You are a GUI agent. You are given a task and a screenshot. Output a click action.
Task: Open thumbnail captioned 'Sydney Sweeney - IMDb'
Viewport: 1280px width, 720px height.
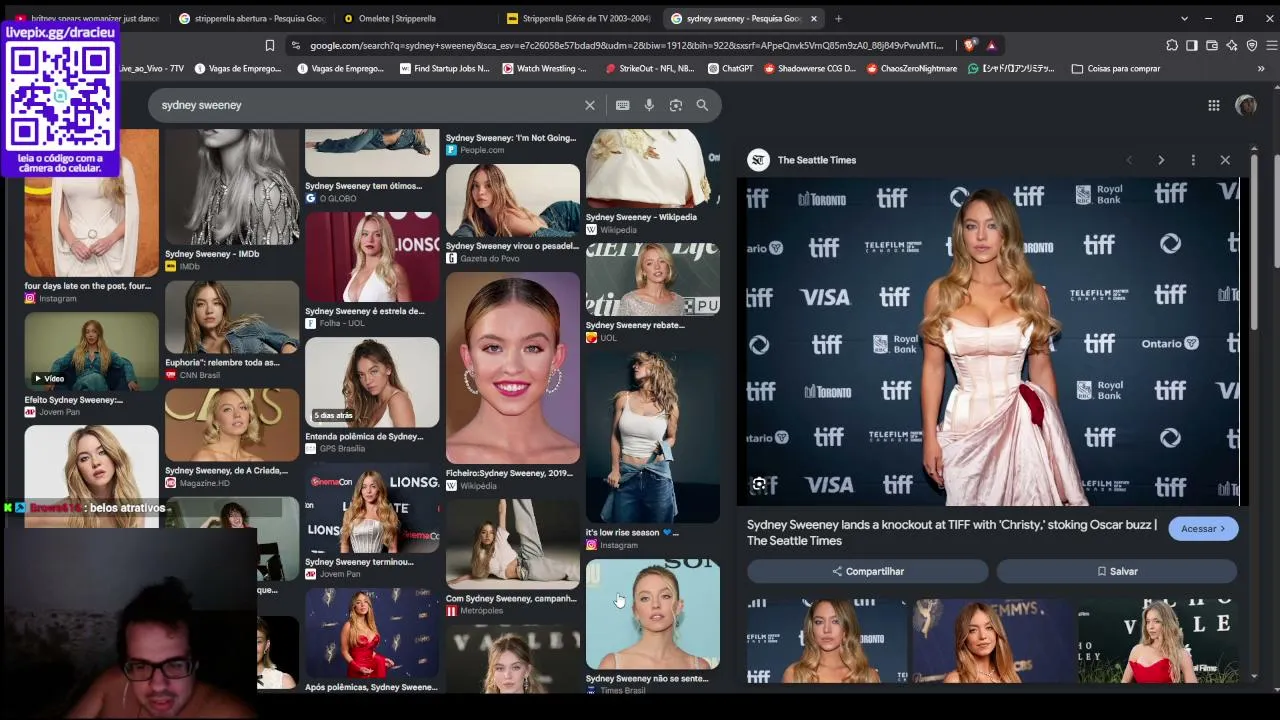232,187
